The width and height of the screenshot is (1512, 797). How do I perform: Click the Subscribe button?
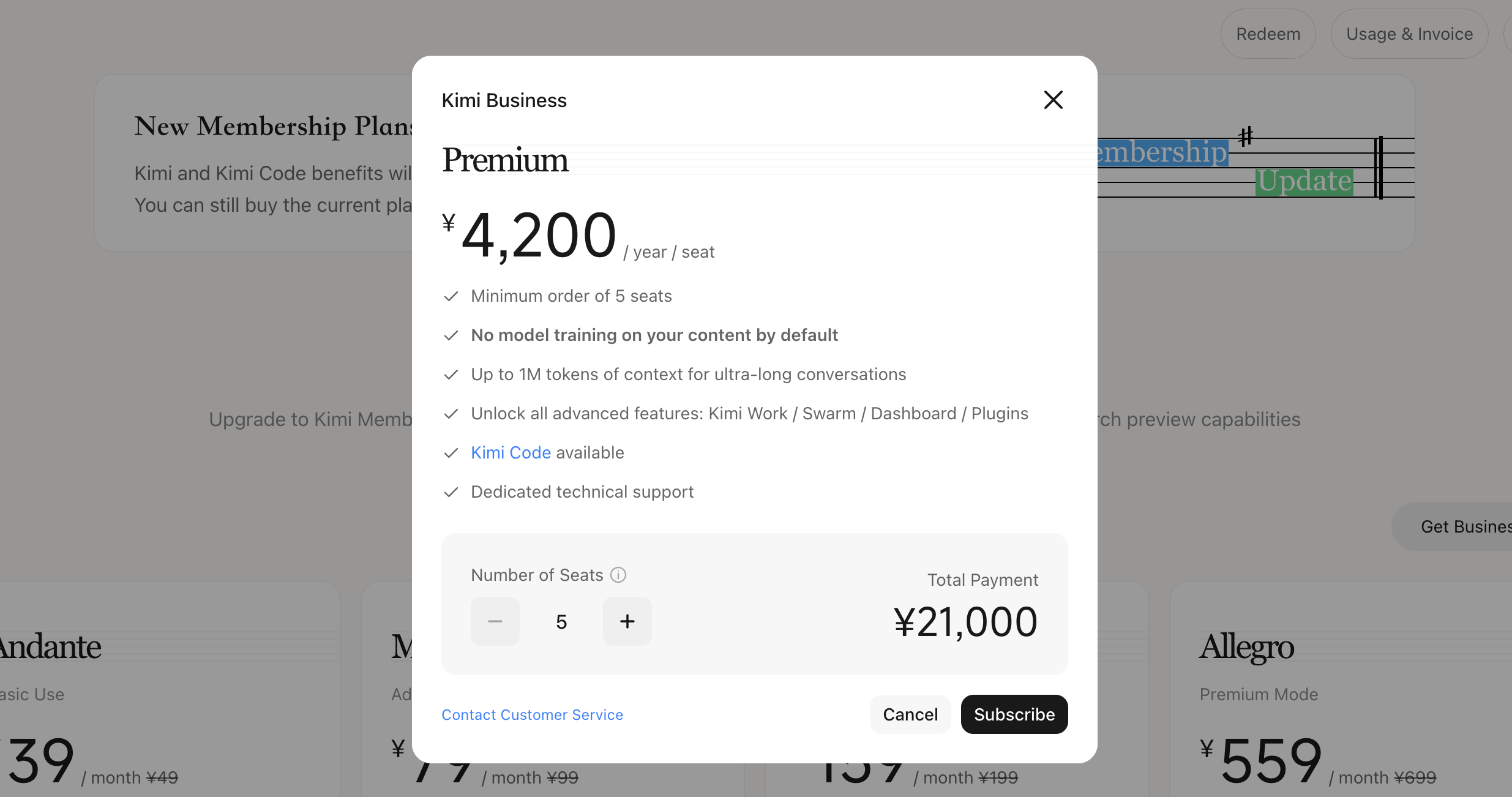click(1014, 714)
